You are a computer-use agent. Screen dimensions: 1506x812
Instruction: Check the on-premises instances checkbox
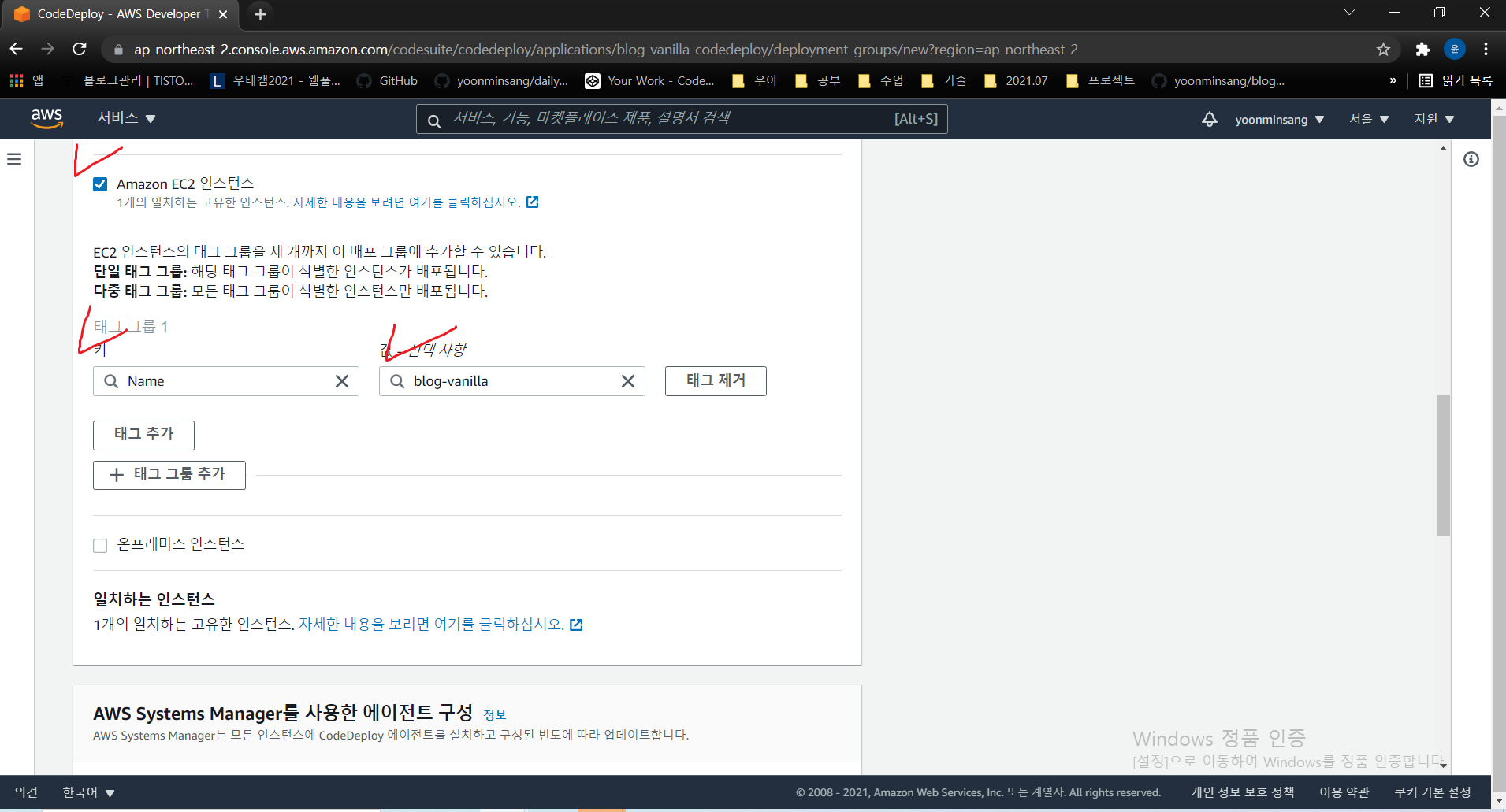(x=100, y=546)
